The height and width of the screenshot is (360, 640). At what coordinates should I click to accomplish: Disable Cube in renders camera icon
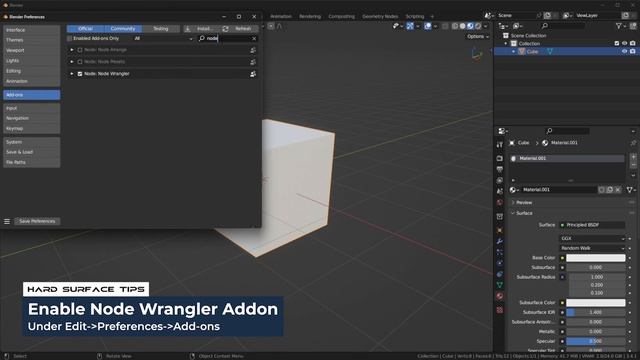pos(633,51)
